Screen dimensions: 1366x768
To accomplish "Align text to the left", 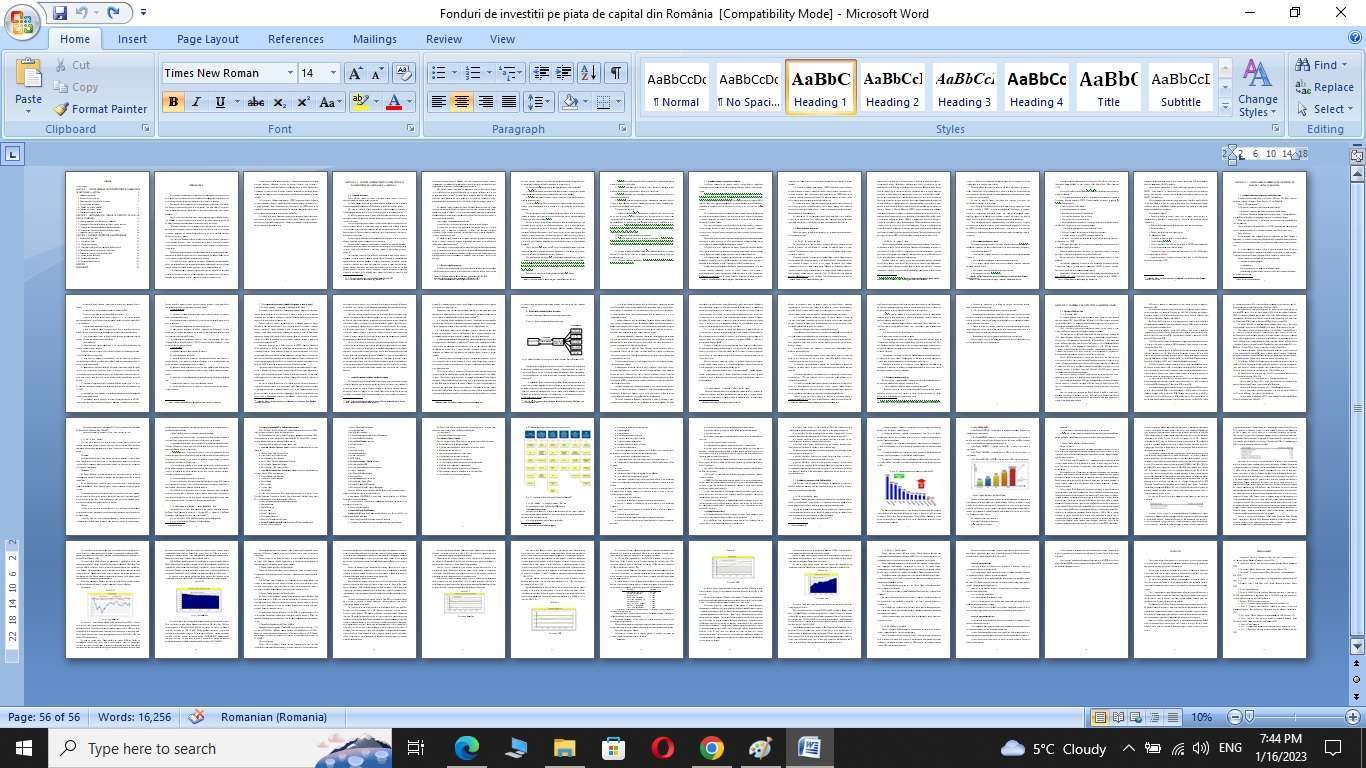I will click(x=438, y=102).
